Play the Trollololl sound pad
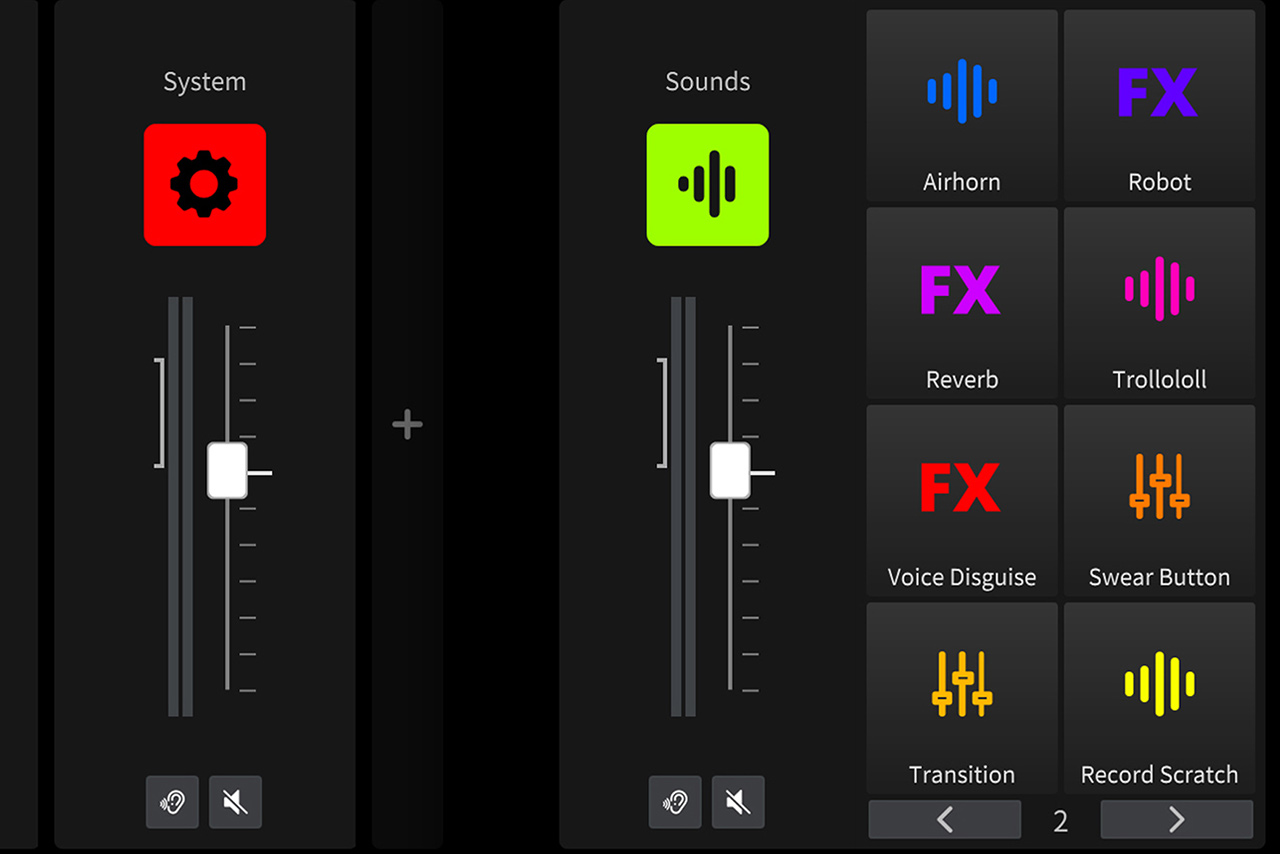The image size is (1280, 854). click(1159, 303)
